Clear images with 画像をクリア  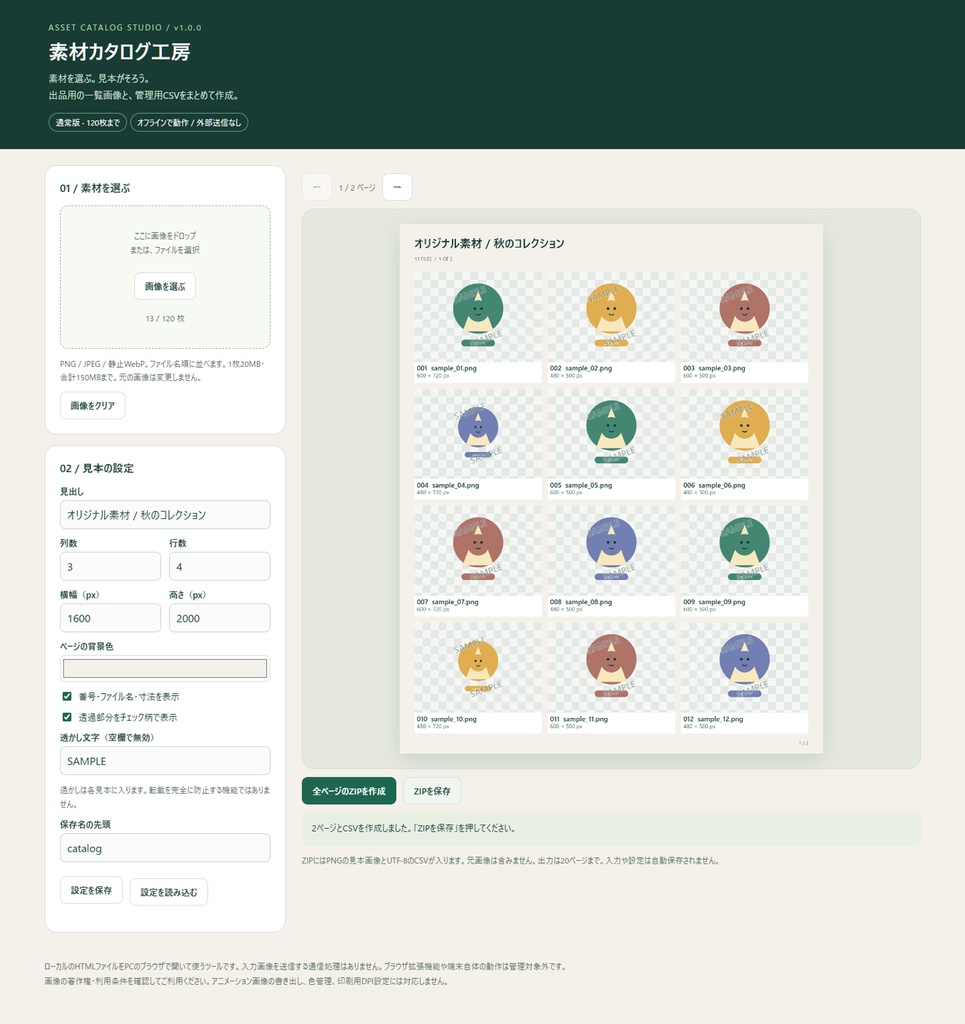(93, 406)
